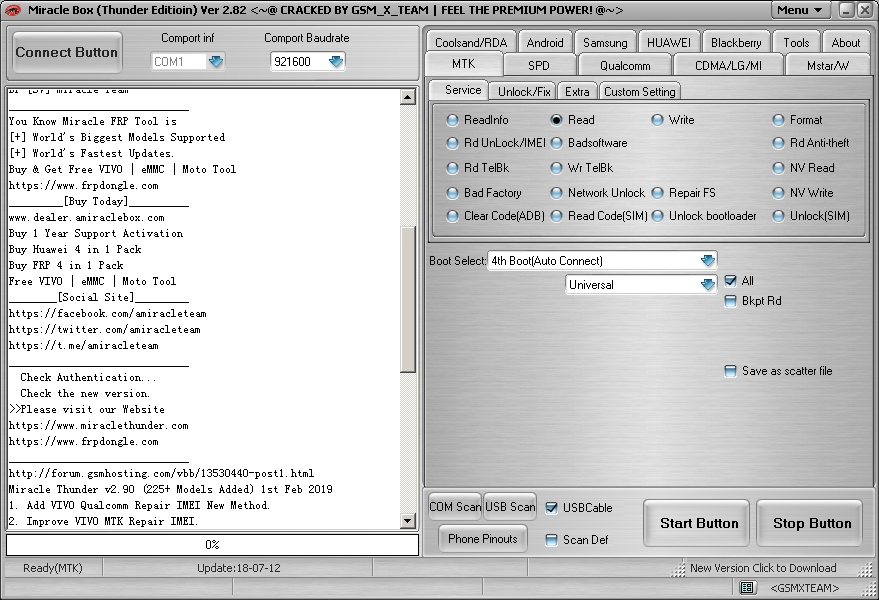Select the MTK tab
879x600 pixels.
[464, 64]
